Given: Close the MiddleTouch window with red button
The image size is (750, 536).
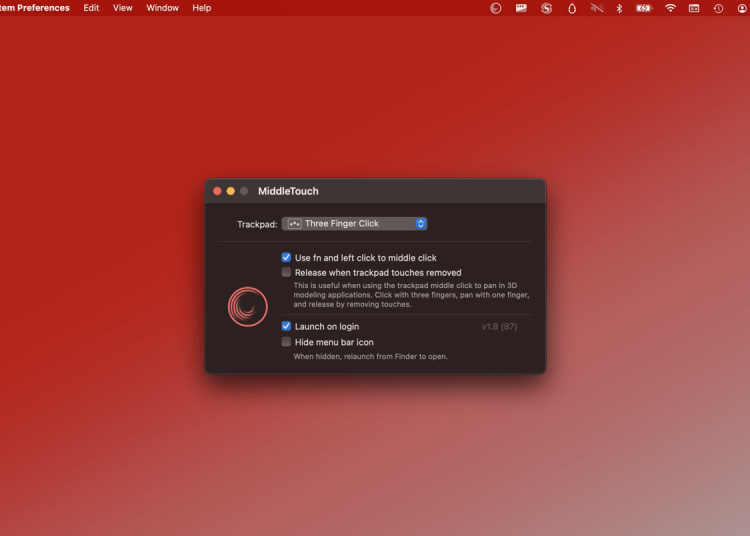Looking at the screenshot, I should pyautogui.click(x=217, y=191).
